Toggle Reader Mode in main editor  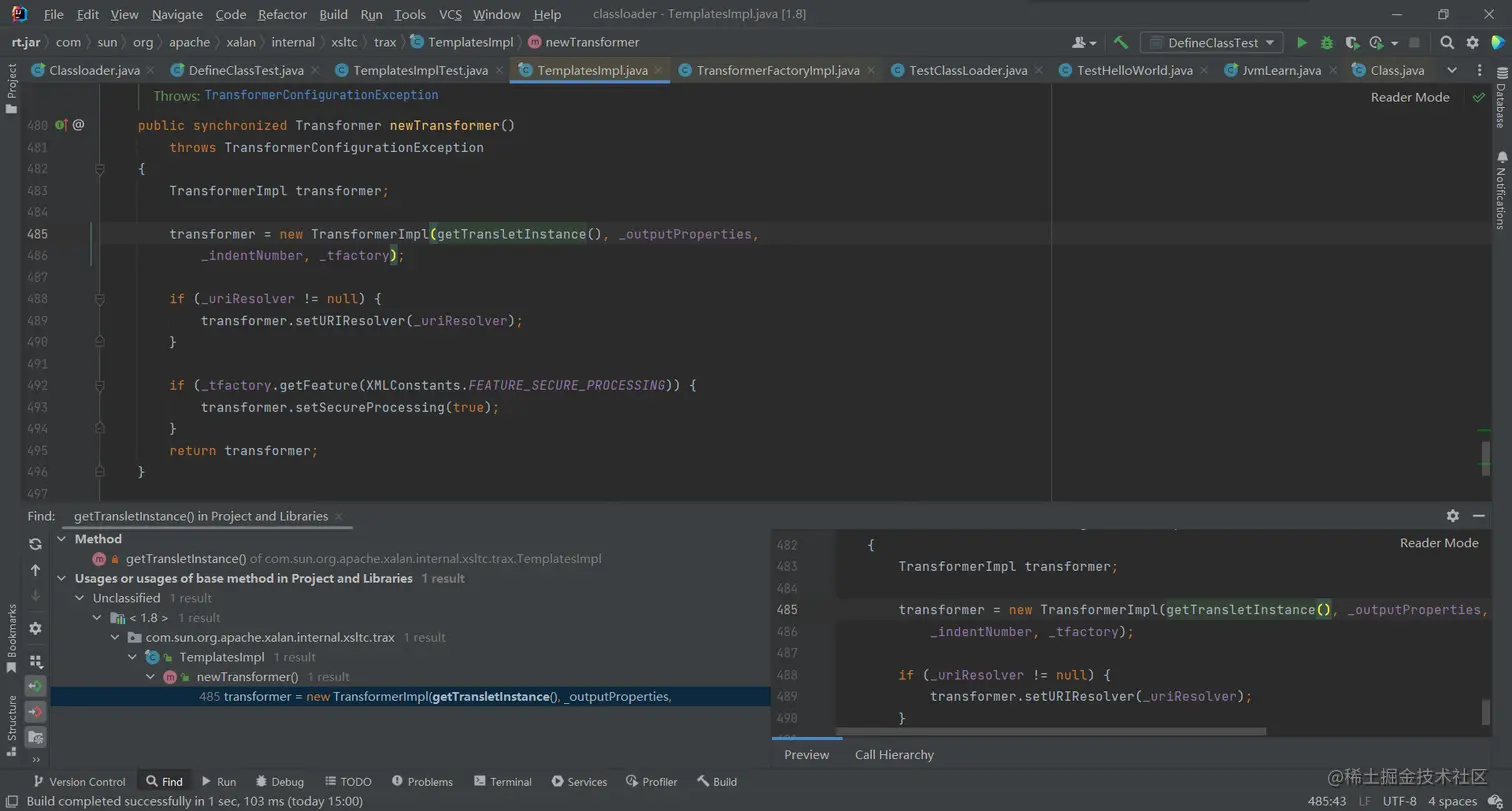click(1410, 97)
